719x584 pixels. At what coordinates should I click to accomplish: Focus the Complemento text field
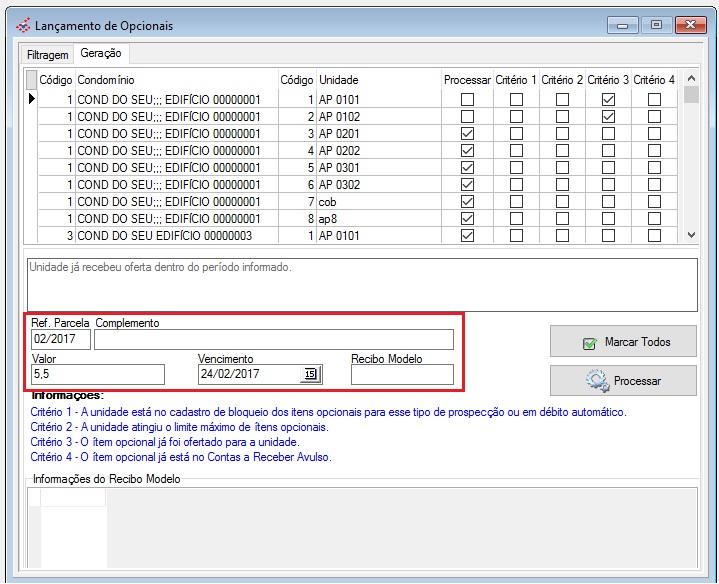pyautogui.click(x=273, y=340)
